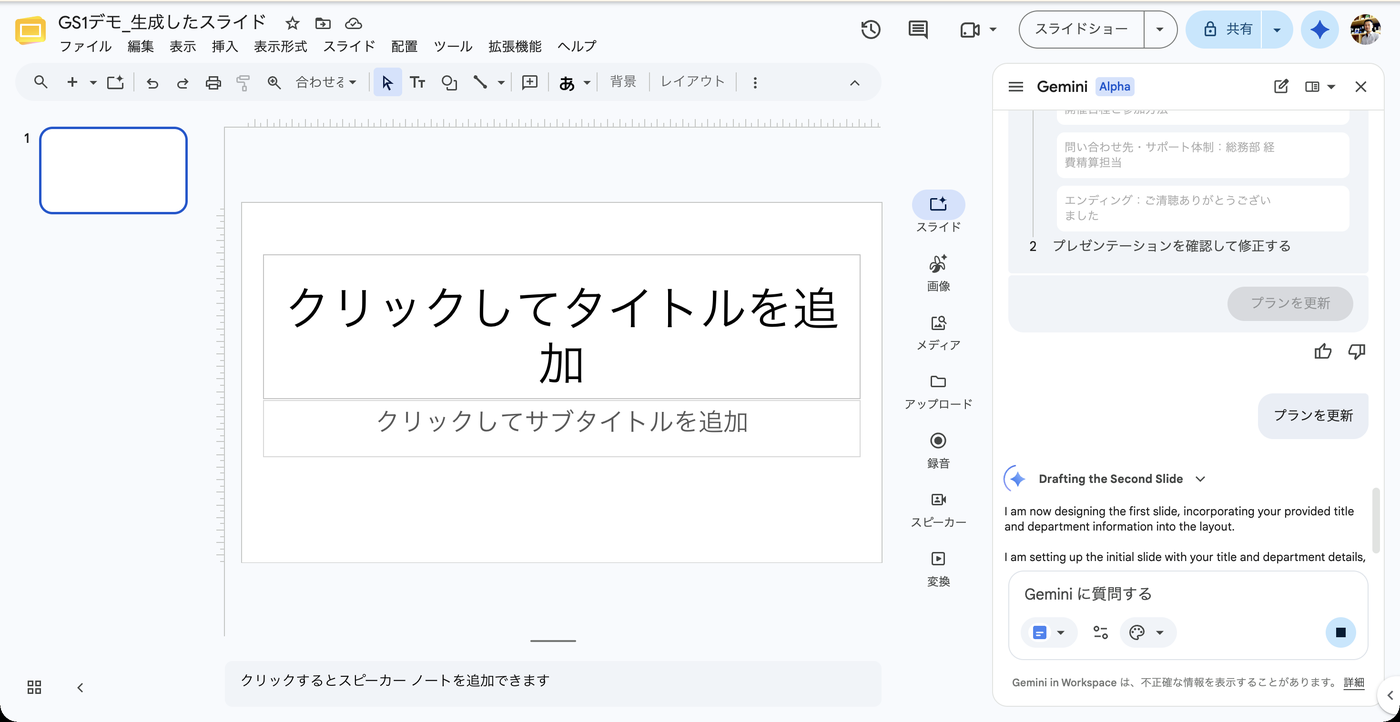
Task: Add a new slide with plus icon
Action: [x=72, y=83]
